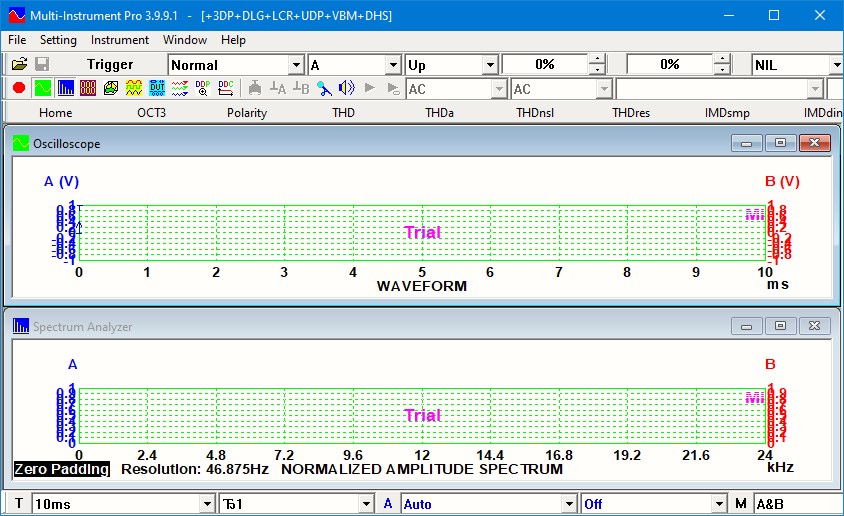Open the Help menu
This screenshot has width=844, height=516.
click(233, 40)
